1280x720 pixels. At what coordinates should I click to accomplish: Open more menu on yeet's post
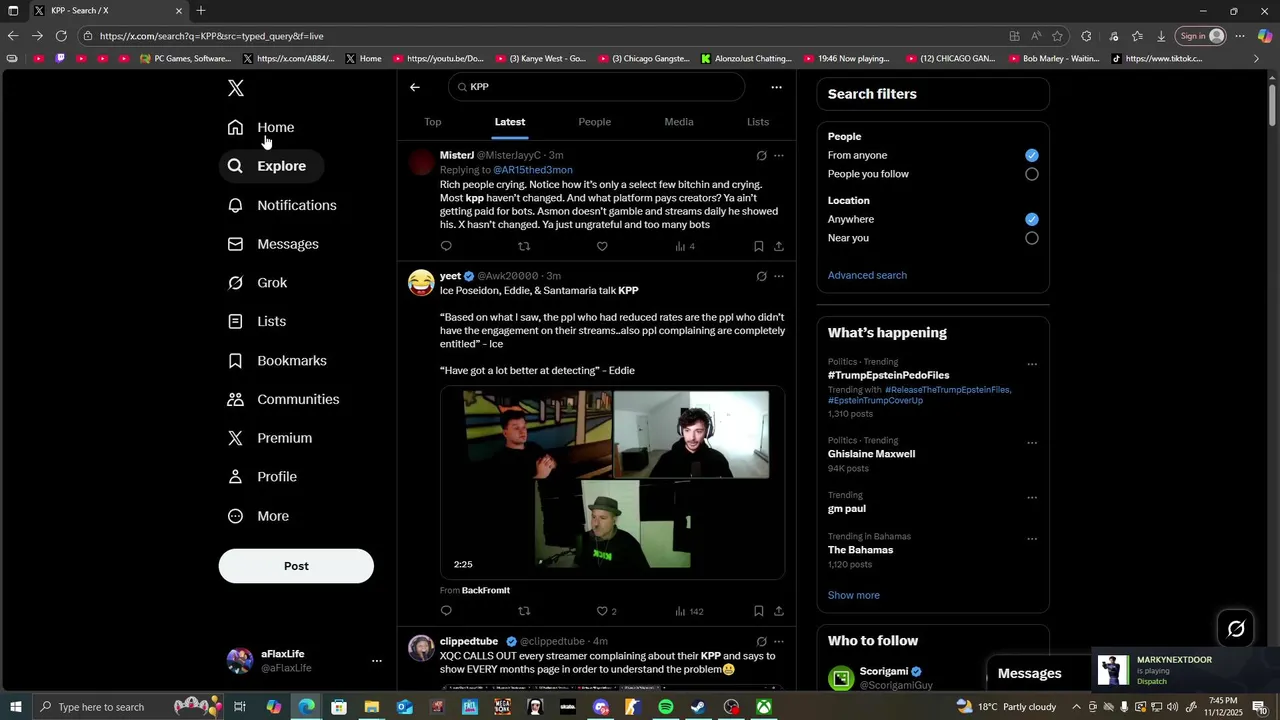[779, 276]
